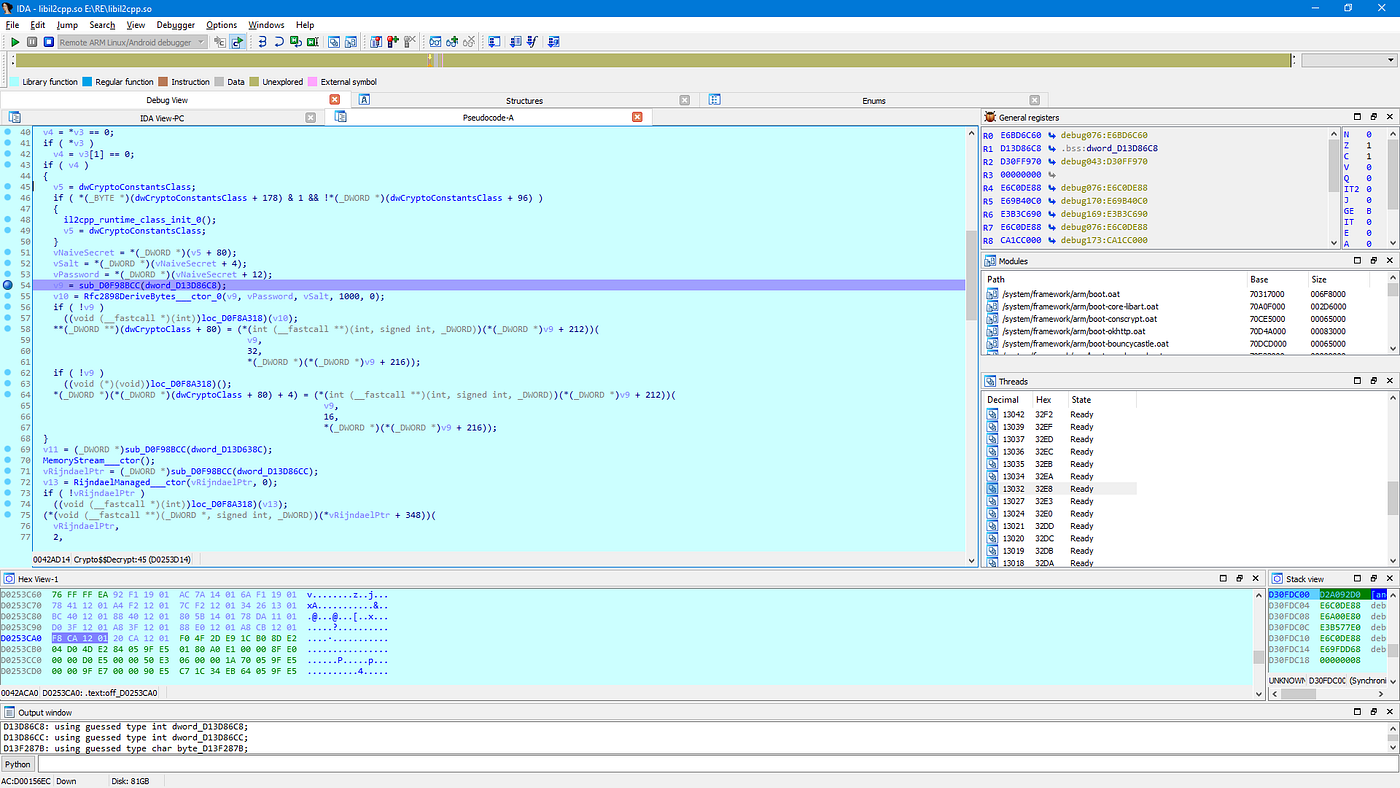Suspend the process using the pause icon
1400x788 pixels.
(31, 42)
